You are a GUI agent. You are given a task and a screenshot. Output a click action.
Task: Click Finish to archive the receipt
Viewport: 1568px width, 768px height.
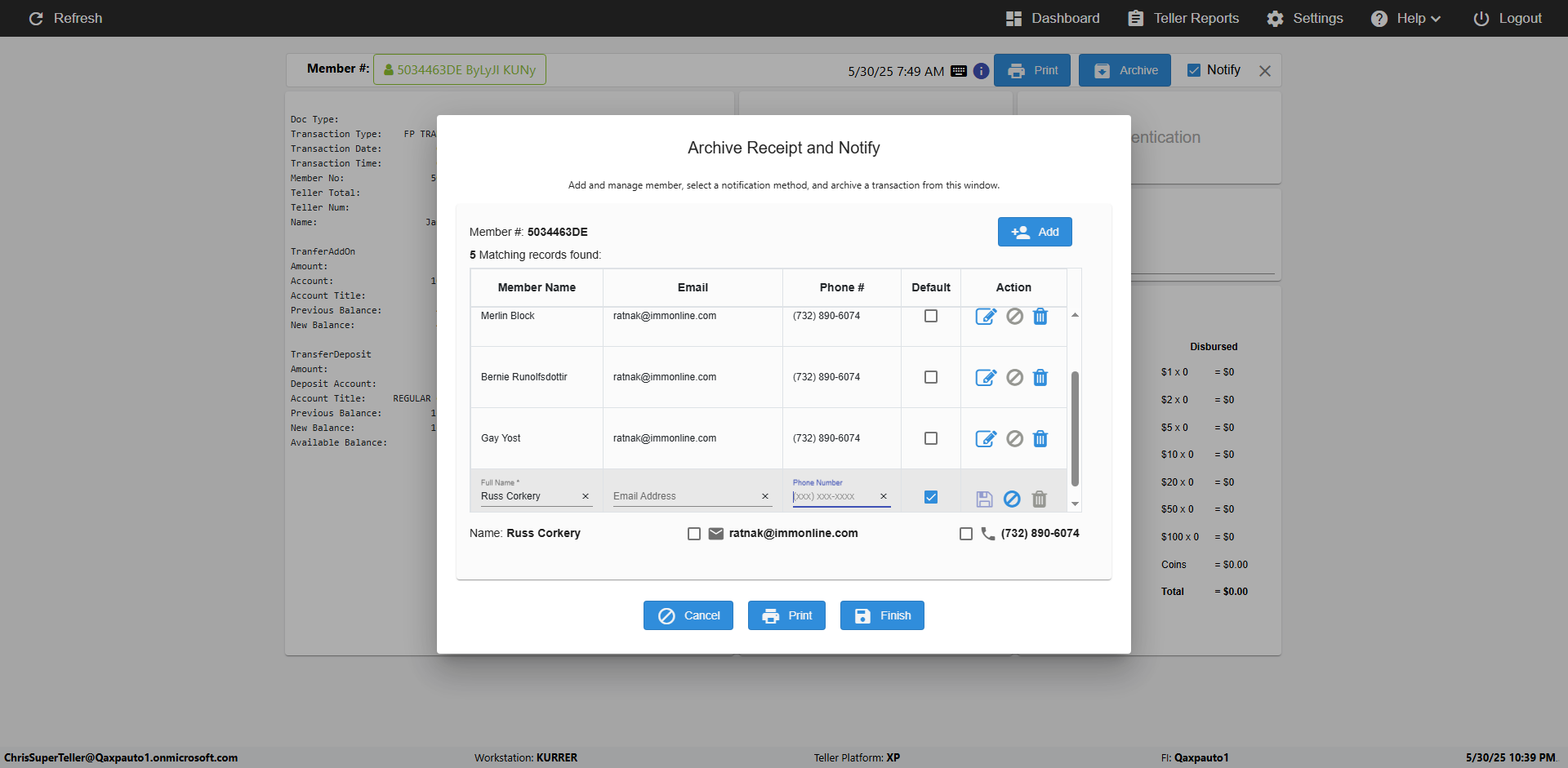pyautogui.click(x=882, y=615)
